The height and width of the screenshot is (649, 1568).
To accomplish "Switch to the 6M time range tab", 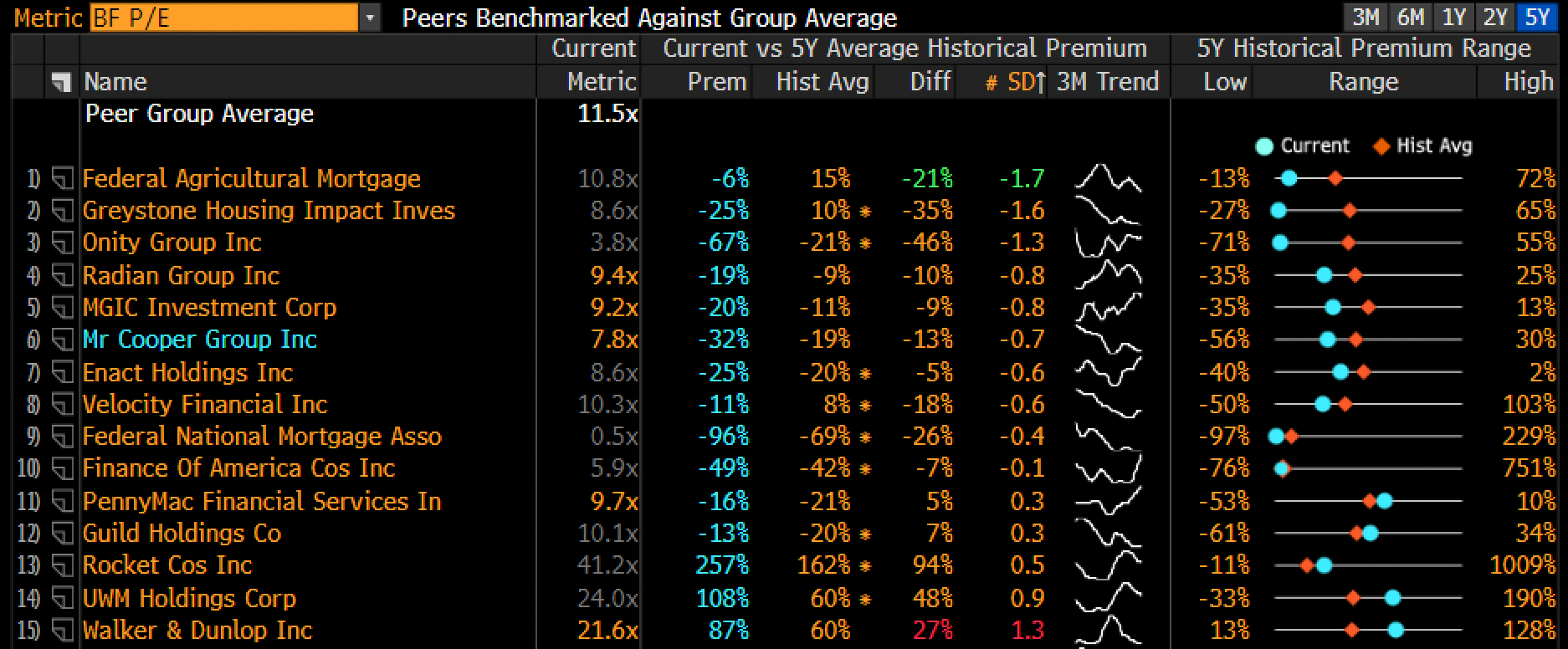I will click(x=1410, y=18).
